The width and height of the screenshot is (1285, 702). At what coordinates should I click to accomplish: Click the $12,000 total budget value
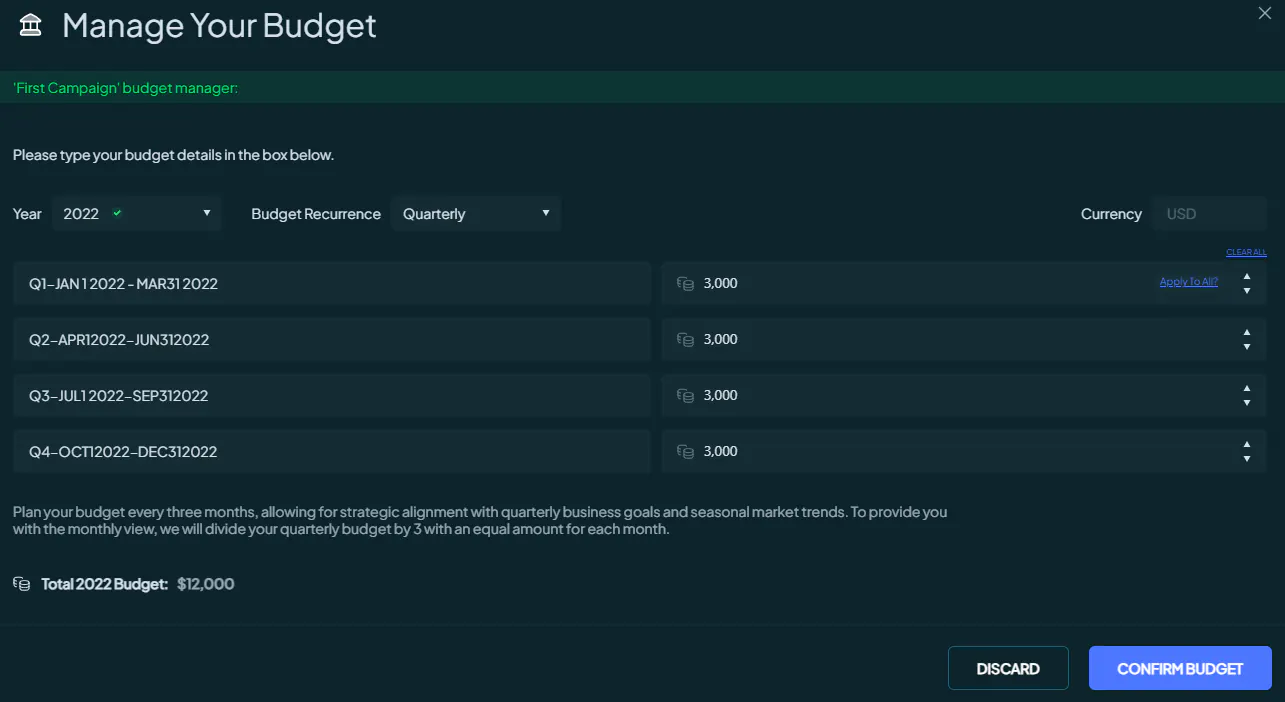click(205, 584)
